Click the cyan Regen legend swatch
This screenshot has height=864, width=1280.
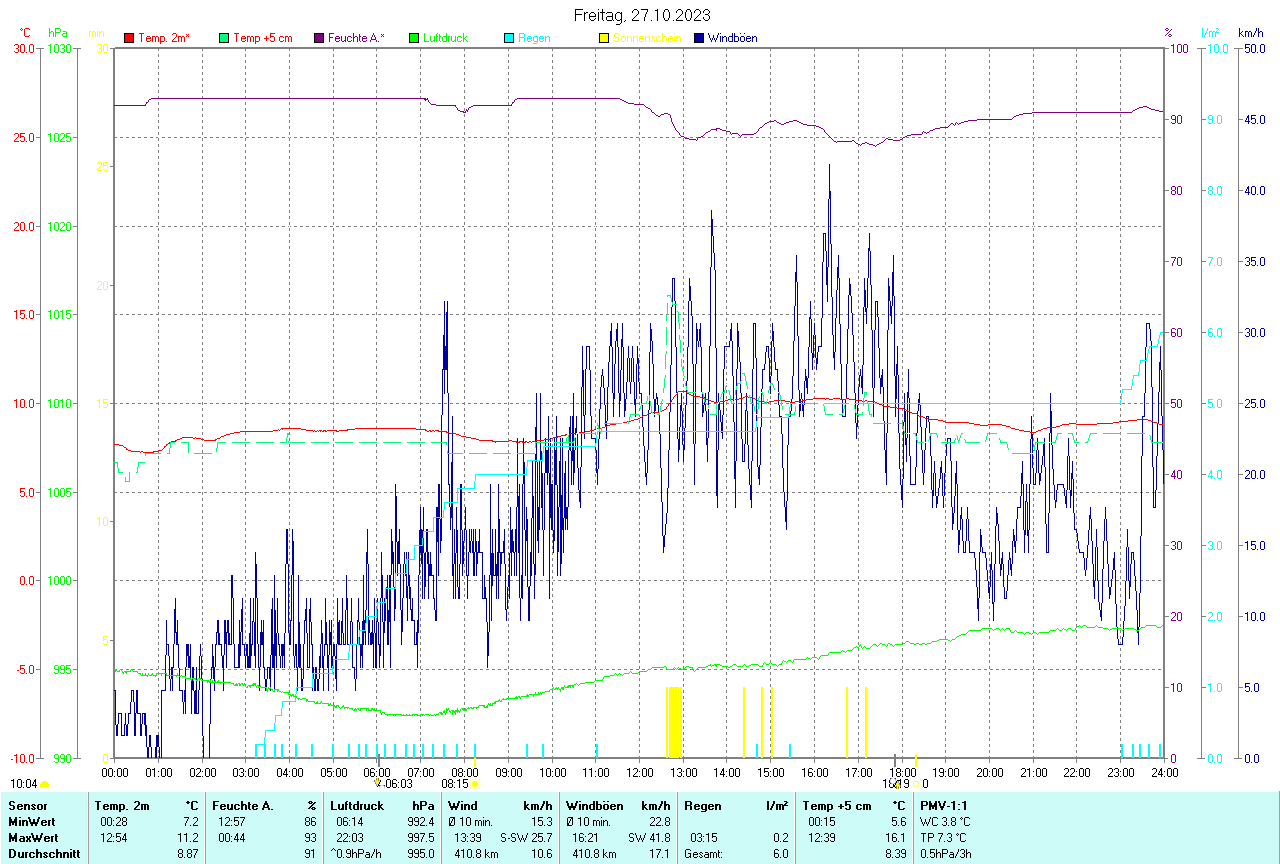(509, 38)
